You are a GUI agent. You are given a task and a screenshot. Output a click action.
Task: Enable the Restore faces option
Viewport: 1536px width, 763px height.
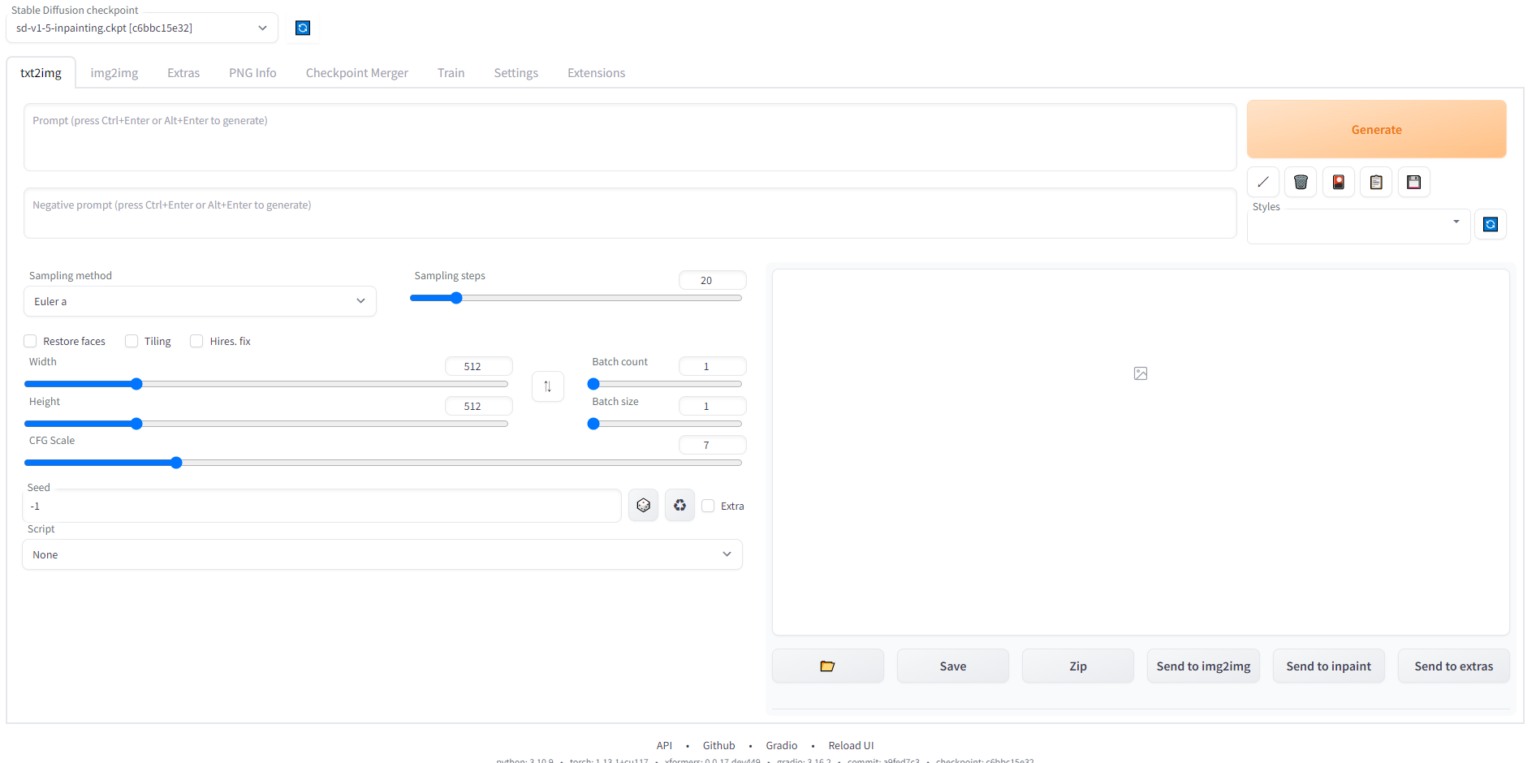(x=30, y=341)
